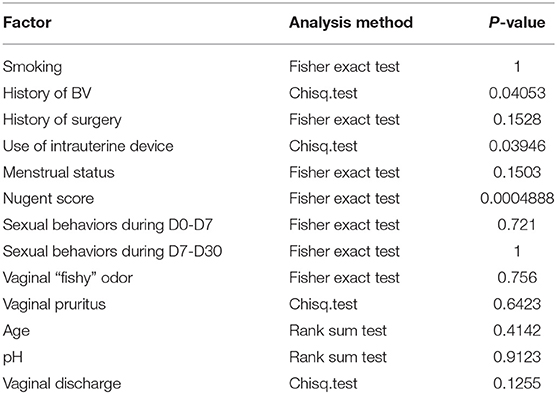
Task: Select Sexual behaviors during D0-D7 text
Action: pyautogui.click(x=108, y=225)
